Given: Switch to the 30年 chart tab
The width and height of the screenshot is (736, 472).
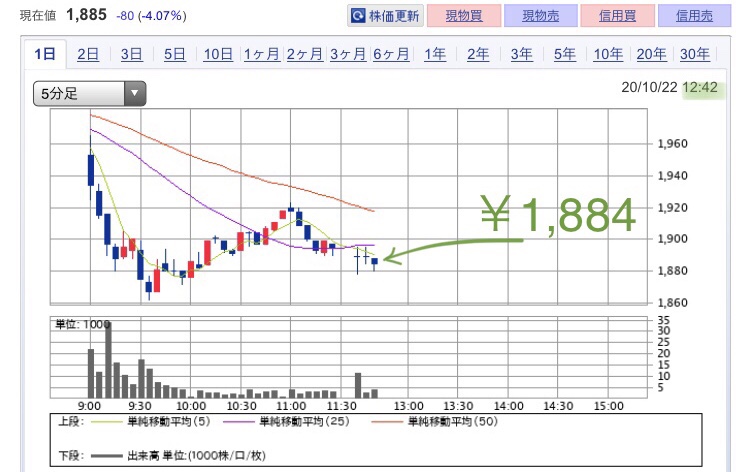Looking at the screenshot, I should click(x=695, y=54).
